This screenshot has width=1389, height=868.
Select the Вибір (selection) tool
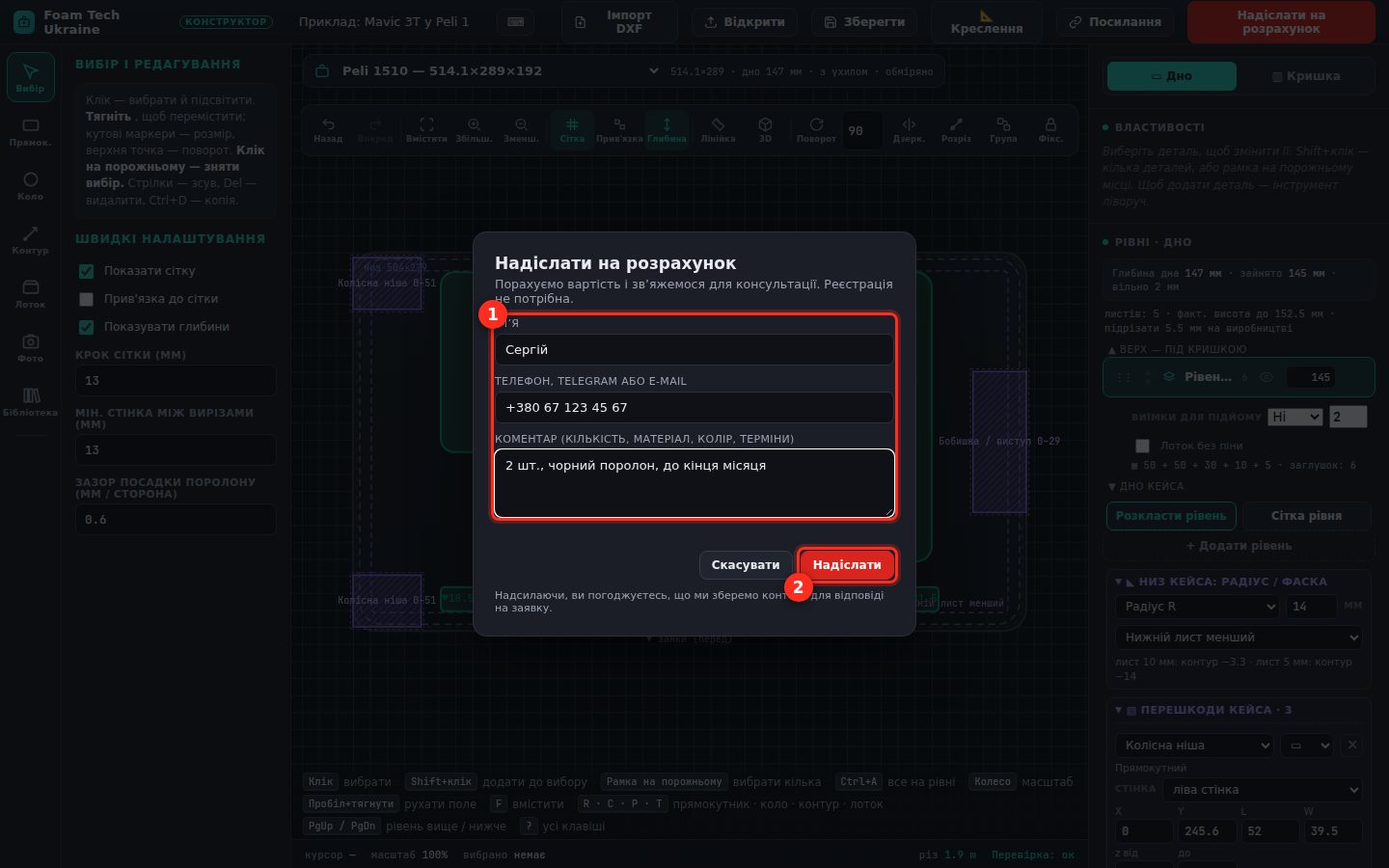pos(30,77)
